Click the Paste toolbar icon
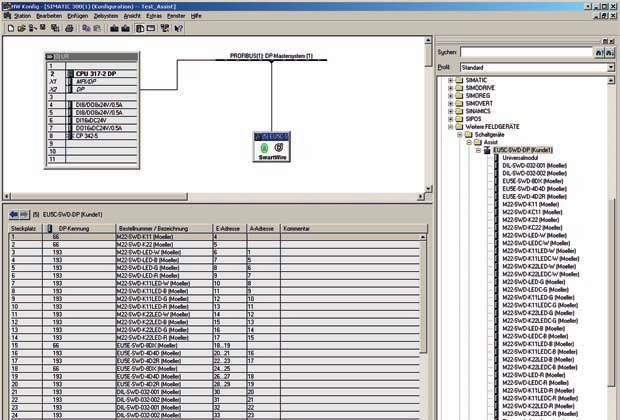620x420 pixels. [97, 28]
